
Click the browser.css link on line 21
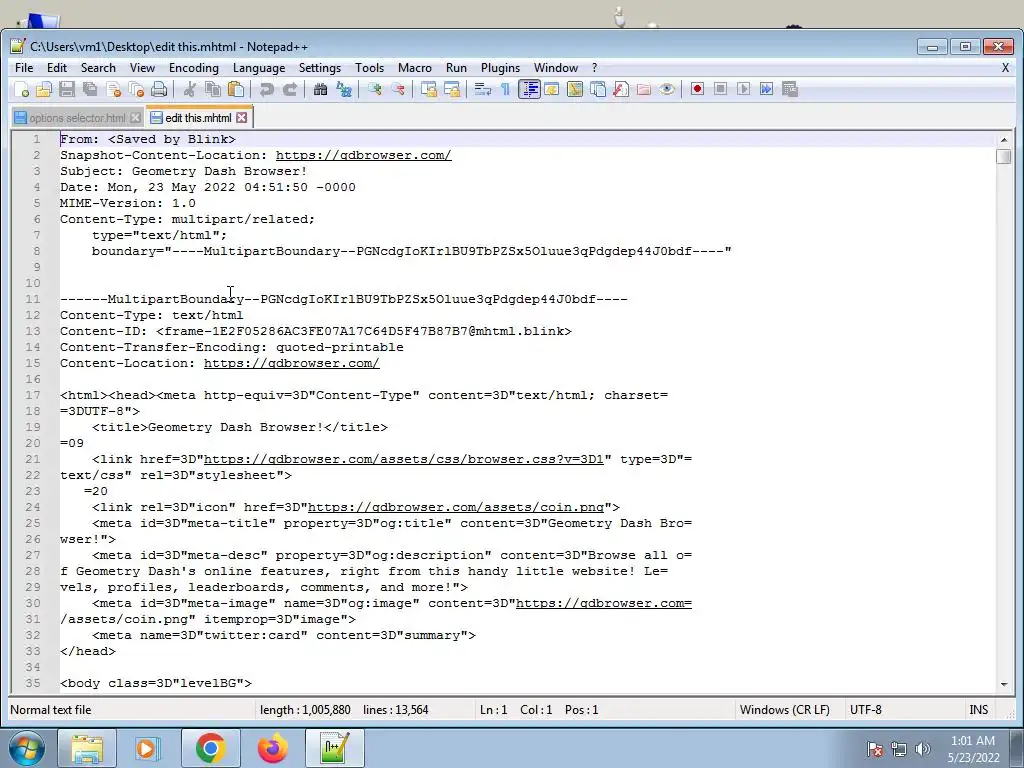(x=404, y=459)
